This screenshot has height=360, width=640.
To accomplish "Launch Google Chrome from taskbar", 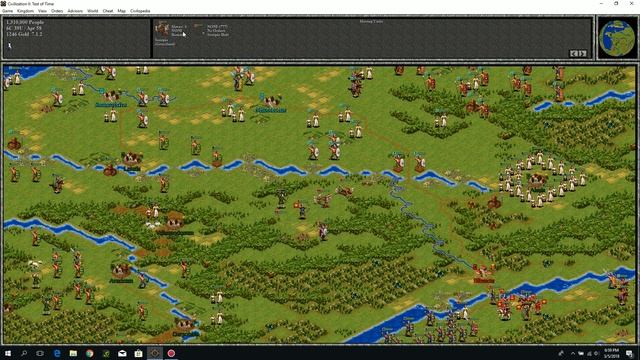I will [x=89, y=353].
